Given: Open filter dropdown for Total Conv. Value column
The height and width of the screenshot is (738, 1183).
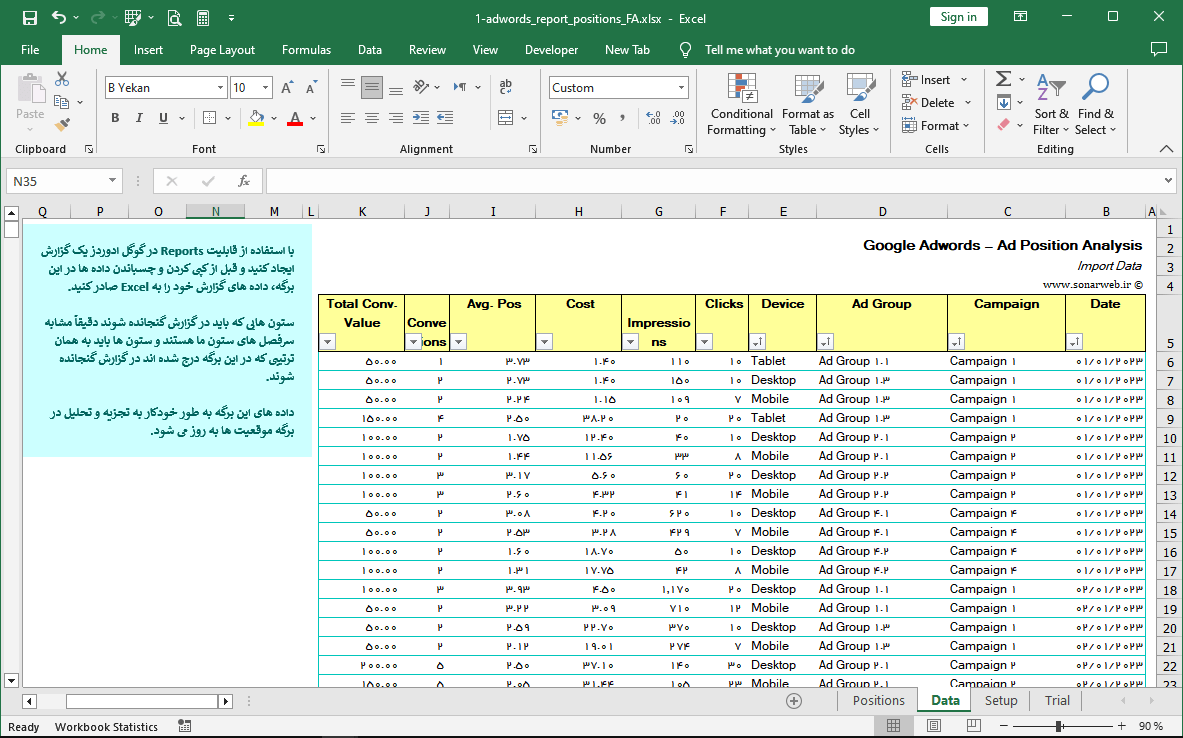Looking at the screenshot, I should [327, 342].
